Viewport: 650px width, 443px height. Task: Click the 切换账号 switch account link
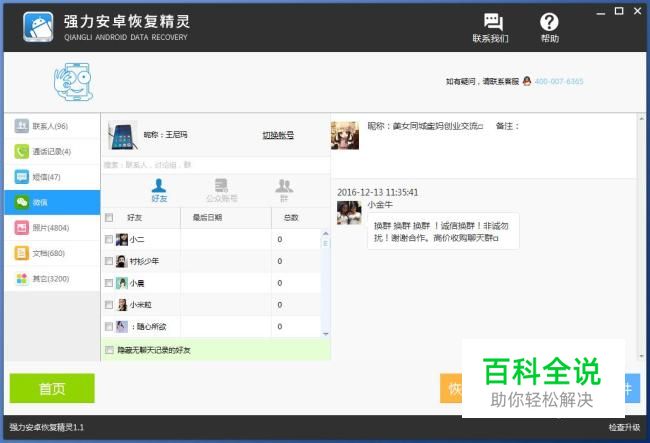[x=278, y=135]
